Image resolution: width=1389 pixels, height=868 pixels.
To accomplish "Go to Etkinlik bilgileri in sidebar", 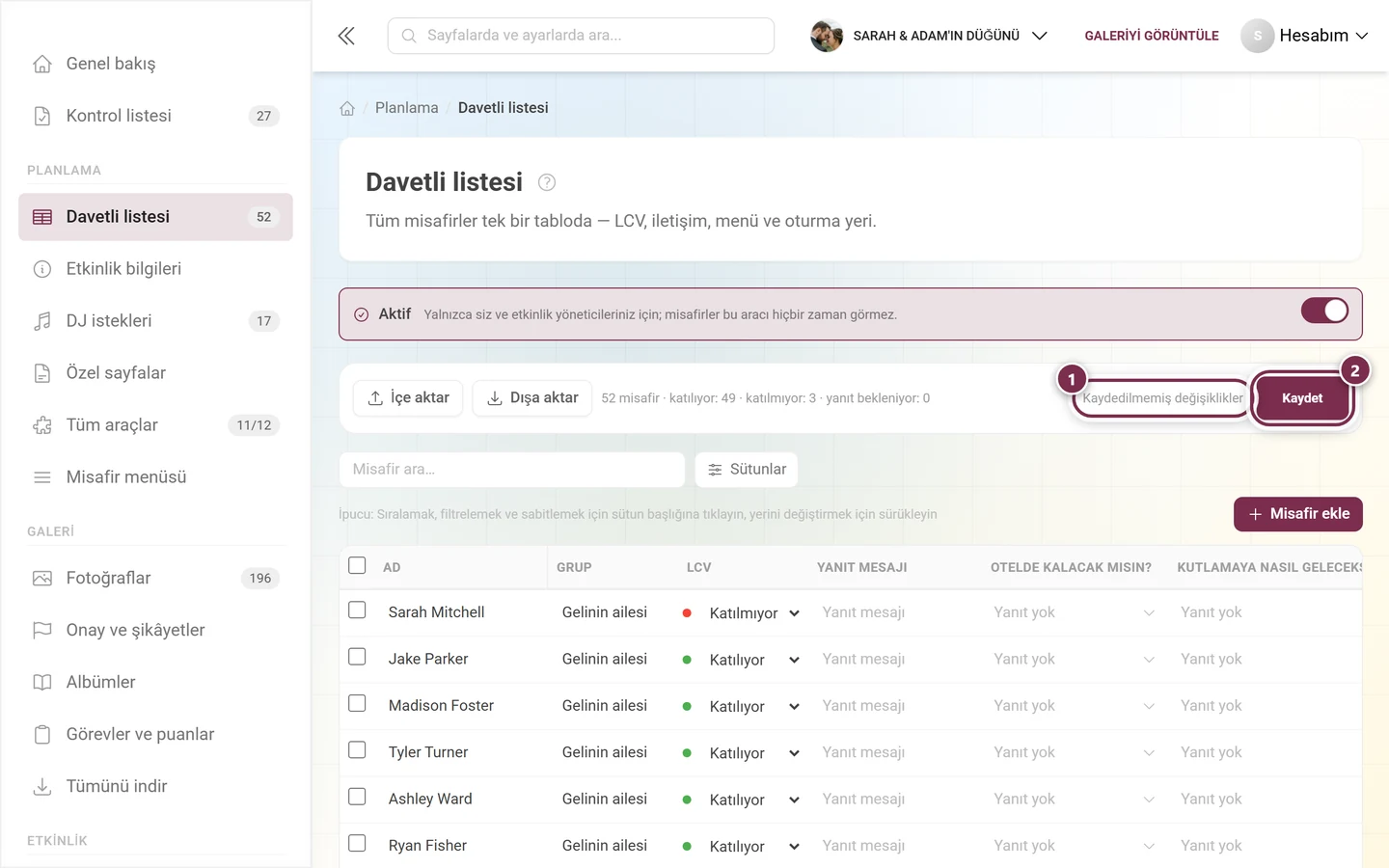I will (155, 269).
